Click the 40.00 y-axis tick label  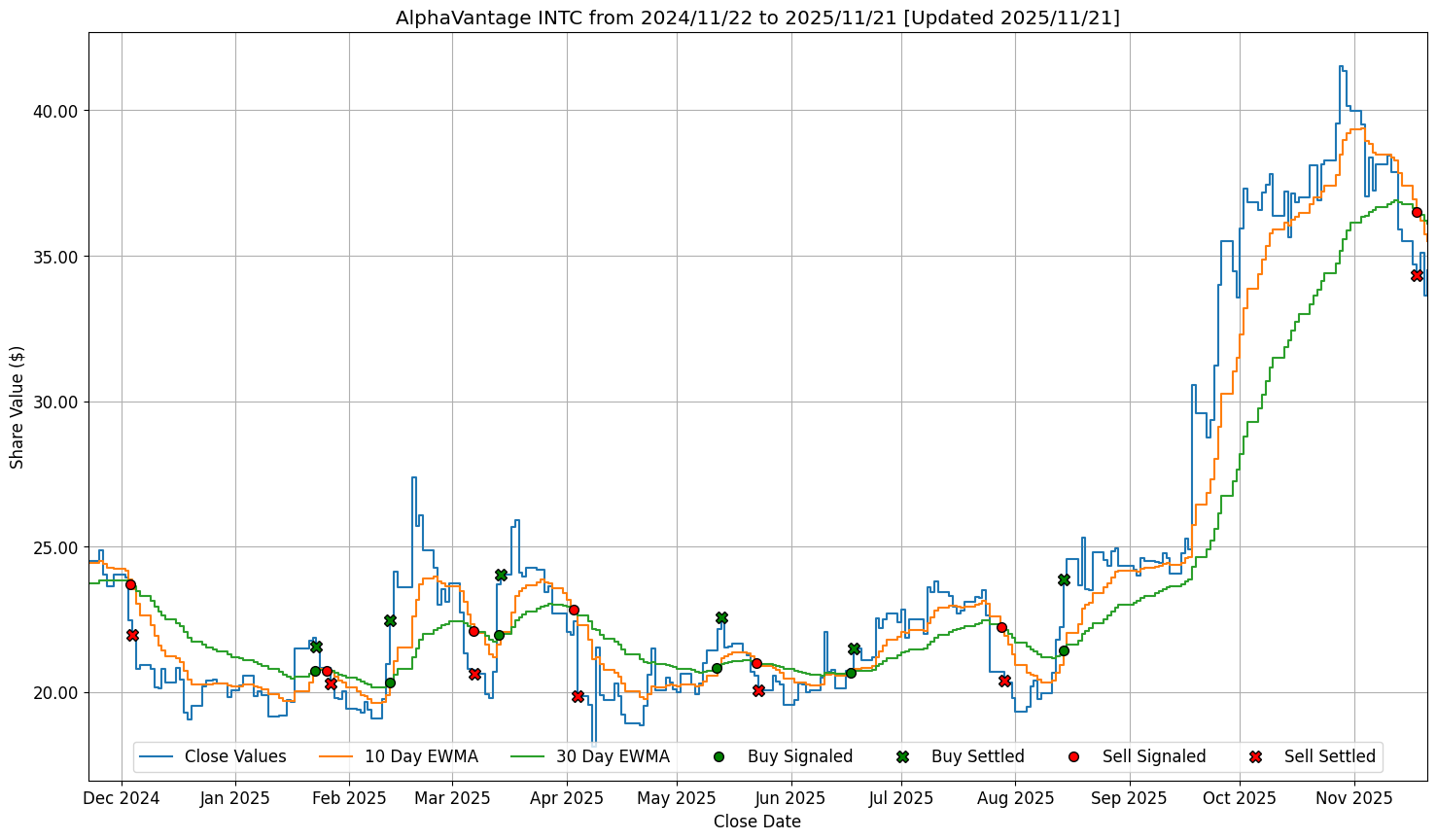click(x=55, y=111)
